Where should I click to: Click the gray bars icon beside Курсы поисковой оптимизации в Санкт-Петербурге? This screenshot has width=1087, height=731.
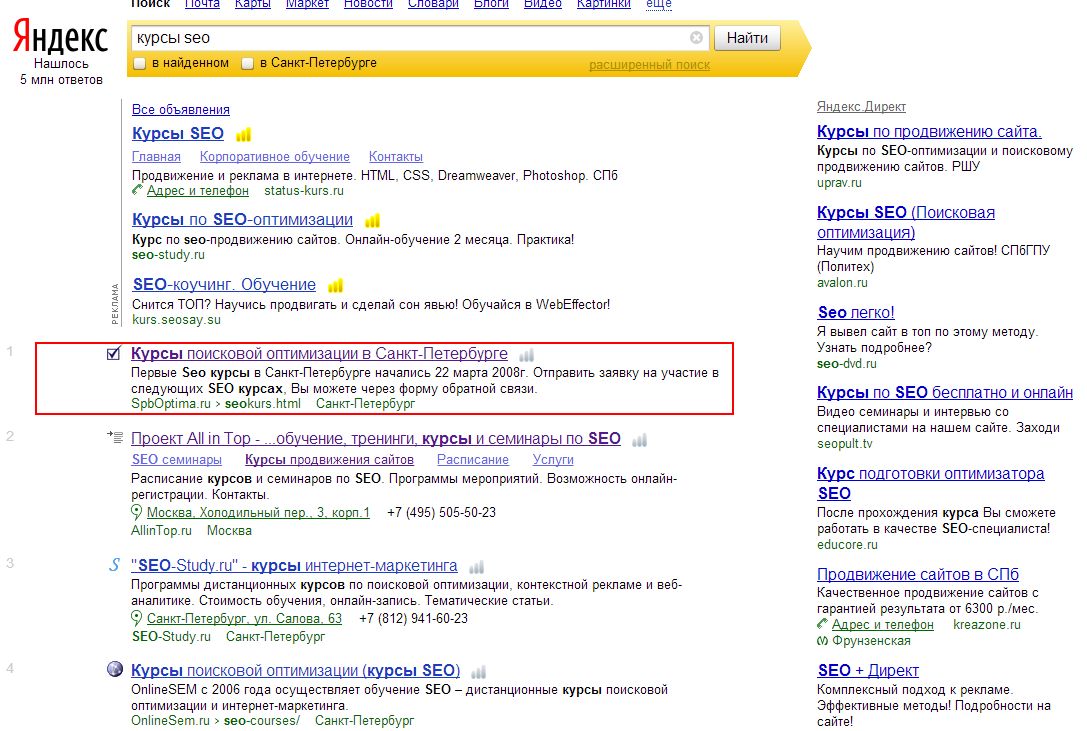tap(527, 355)
